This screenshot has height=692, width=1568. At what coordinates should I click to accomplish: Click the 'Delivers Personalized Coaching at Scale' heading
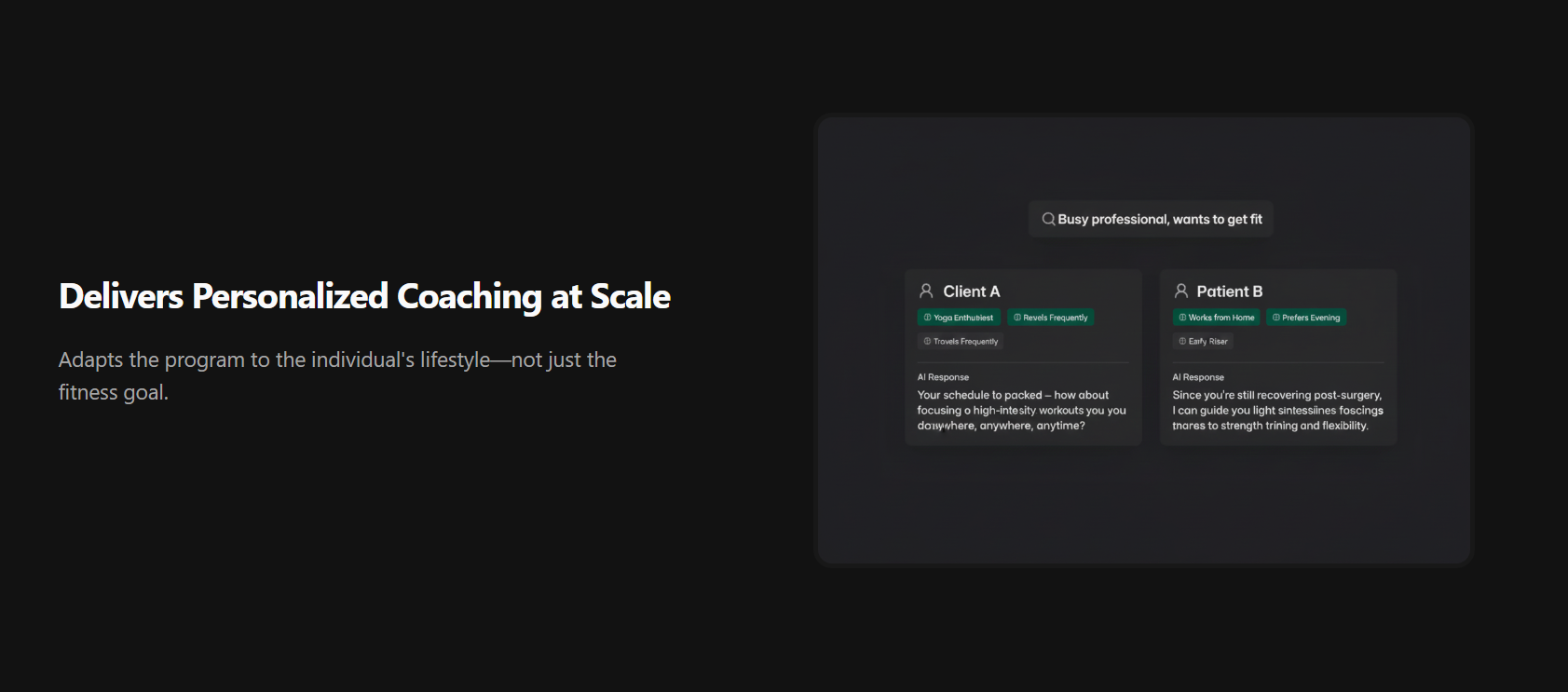[364, 296]
